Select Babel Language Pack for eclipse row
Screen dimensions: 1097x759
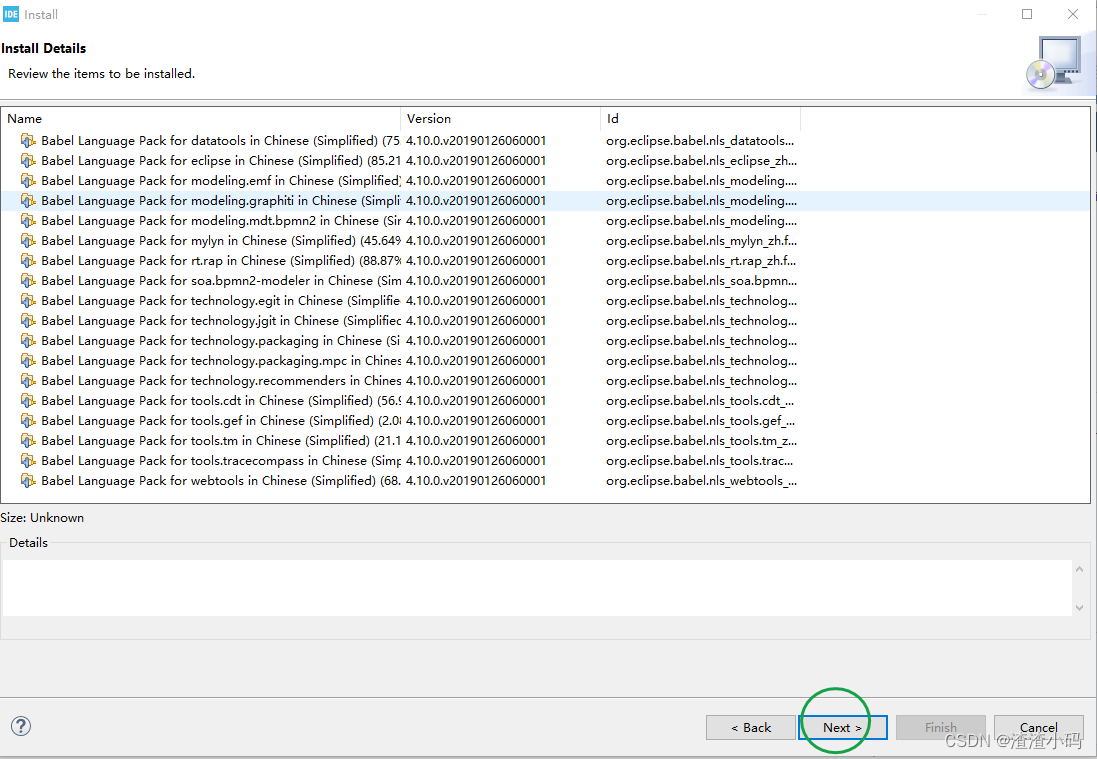pyautogui.click(x=546, y=160)
